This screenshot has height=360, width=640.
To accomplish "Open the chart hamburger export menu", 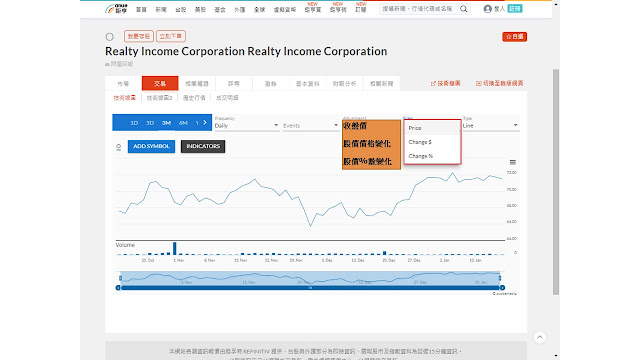I will click(x=513, y=162).
